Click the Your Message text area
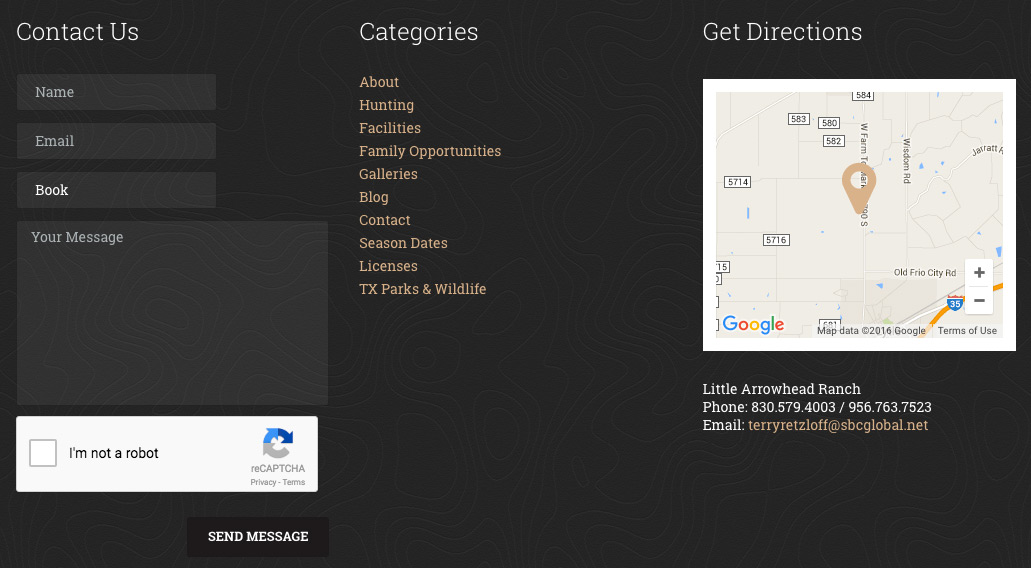 click(172, 313)
